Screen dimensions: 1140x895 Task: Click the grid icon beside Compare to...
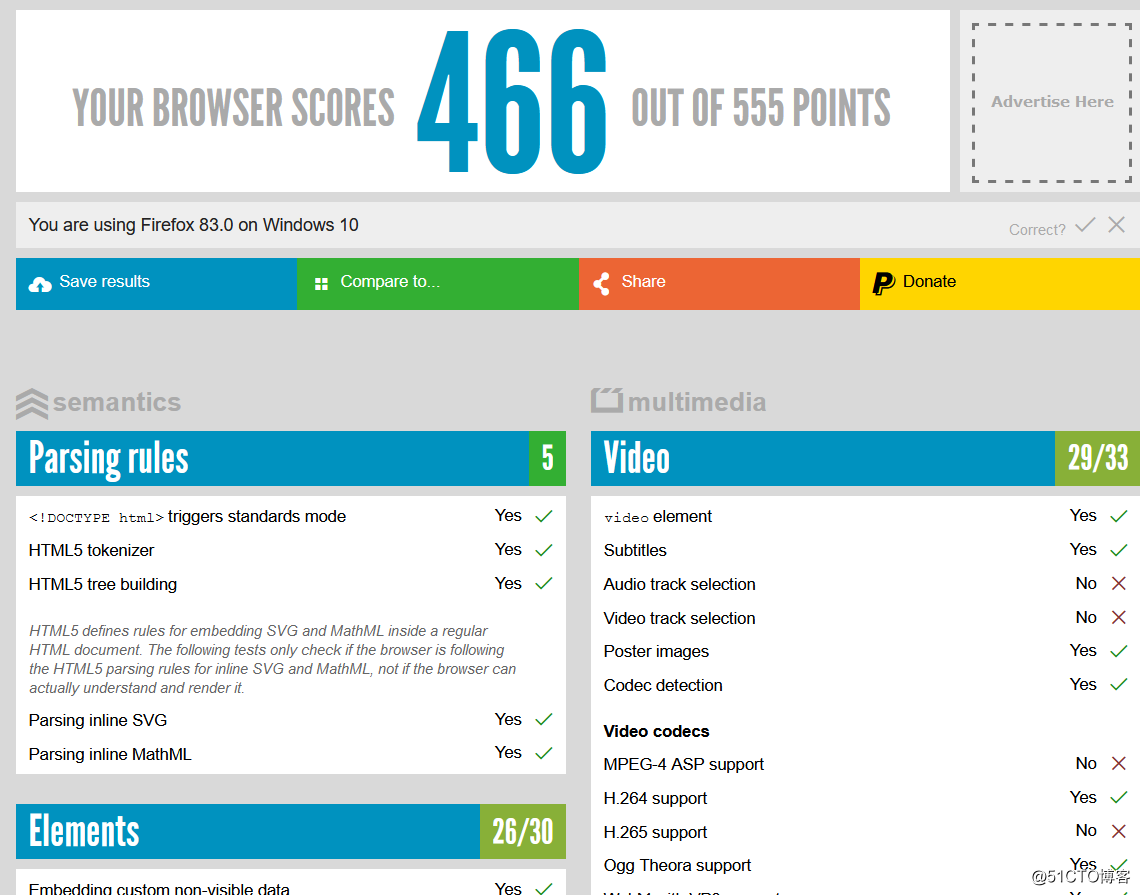pyautogui.click(x=321, y=283)
